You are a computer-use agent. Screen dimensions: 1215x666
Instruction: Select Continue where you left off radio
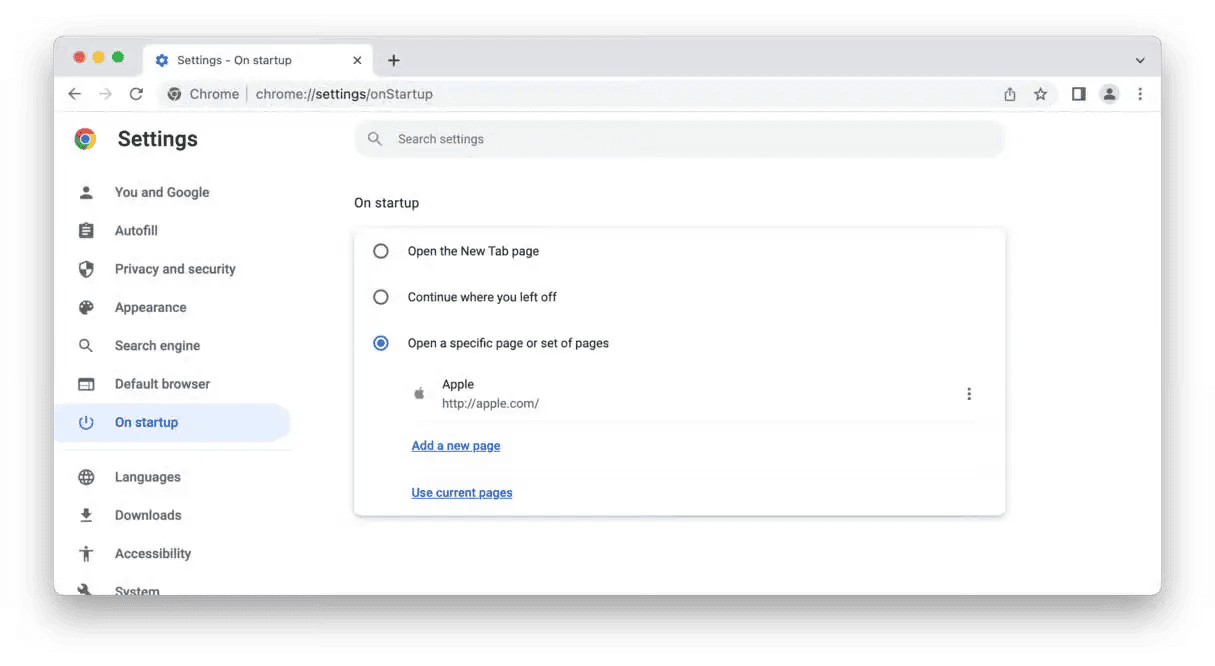[381, 297]
